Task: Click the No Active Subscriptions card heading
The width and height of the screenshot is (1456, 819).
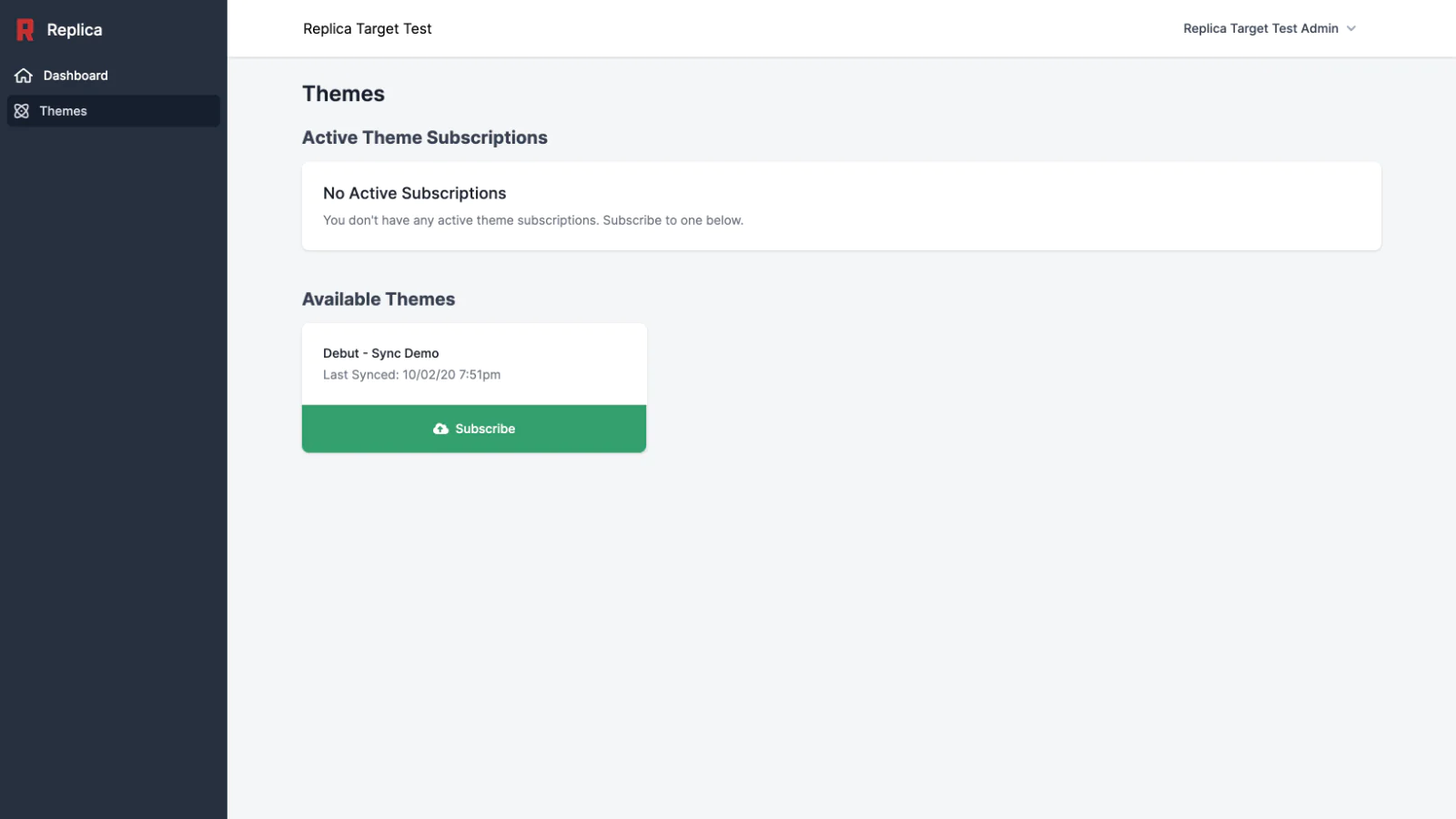Action: pos(414,193)
